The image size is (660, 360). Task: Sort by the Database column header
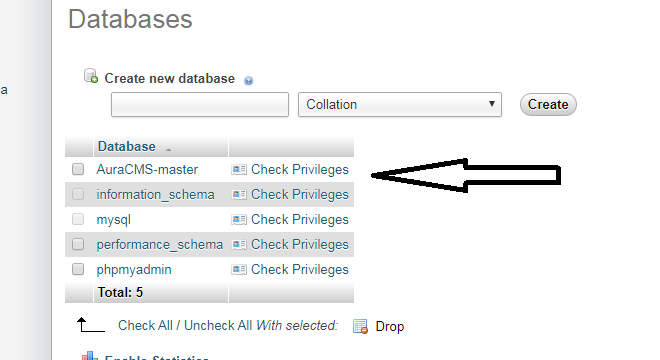(127, 147)
